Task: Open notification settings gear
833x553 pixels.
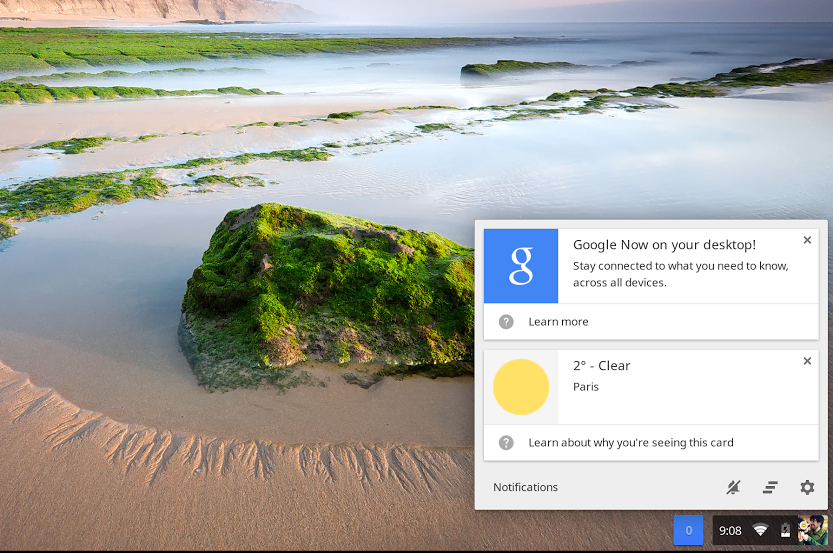Action: coord(807,488)
